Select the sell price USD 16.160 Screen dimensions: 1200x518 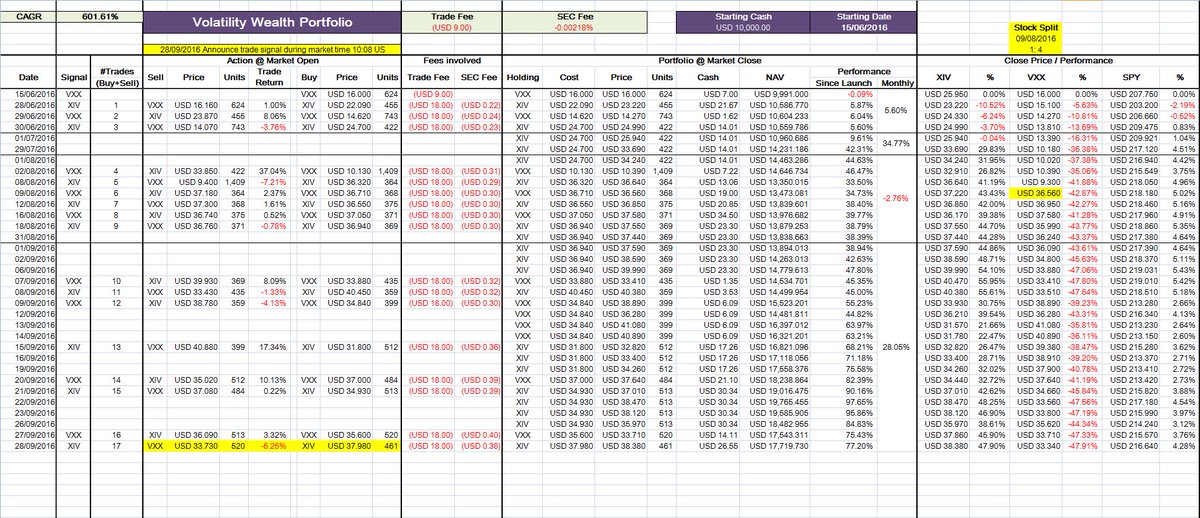point(193,105)
